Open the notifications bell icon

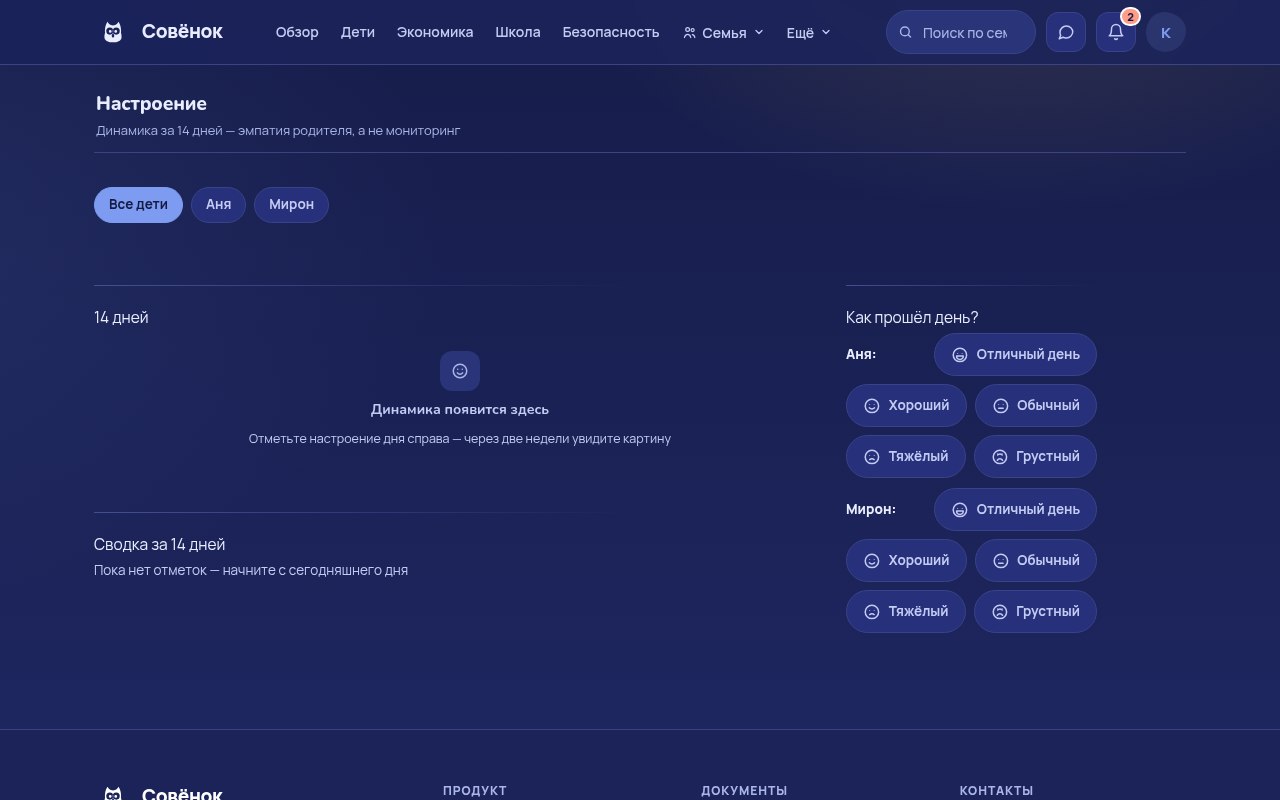coord(1116,32)
